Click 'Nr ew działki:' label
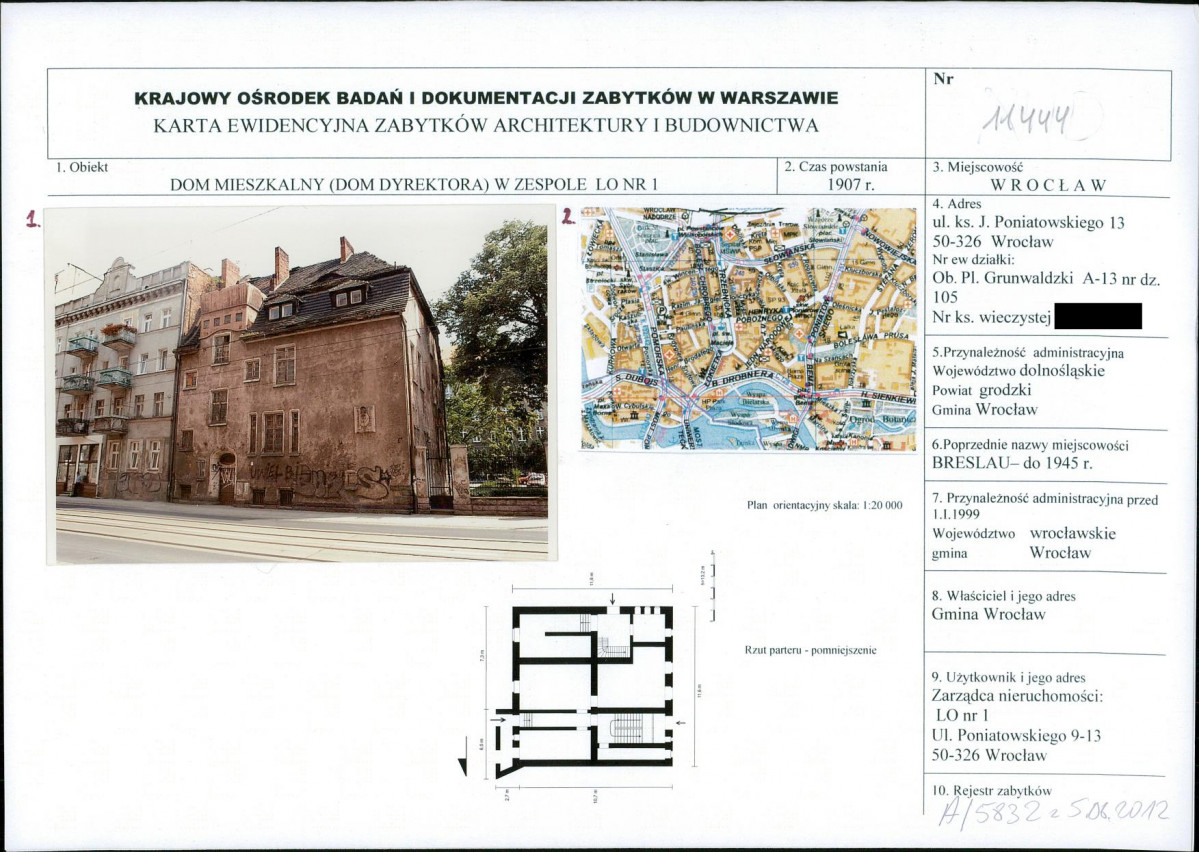The image size is (1199, 852). (x=973, y=259)
